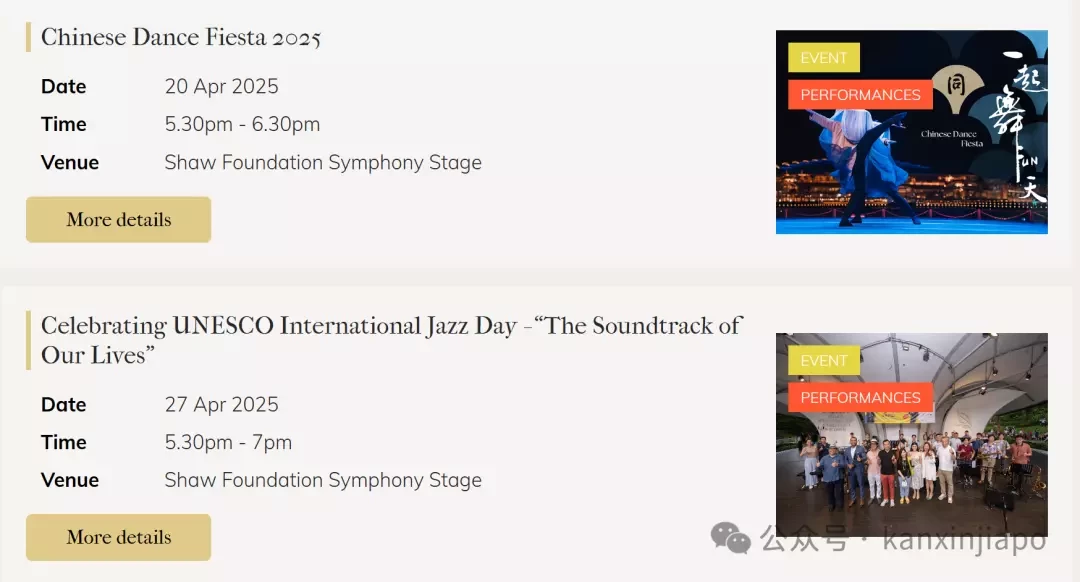Click the 27 Apr 2025 date text
1080x582 pixels.
coord(221,404)
